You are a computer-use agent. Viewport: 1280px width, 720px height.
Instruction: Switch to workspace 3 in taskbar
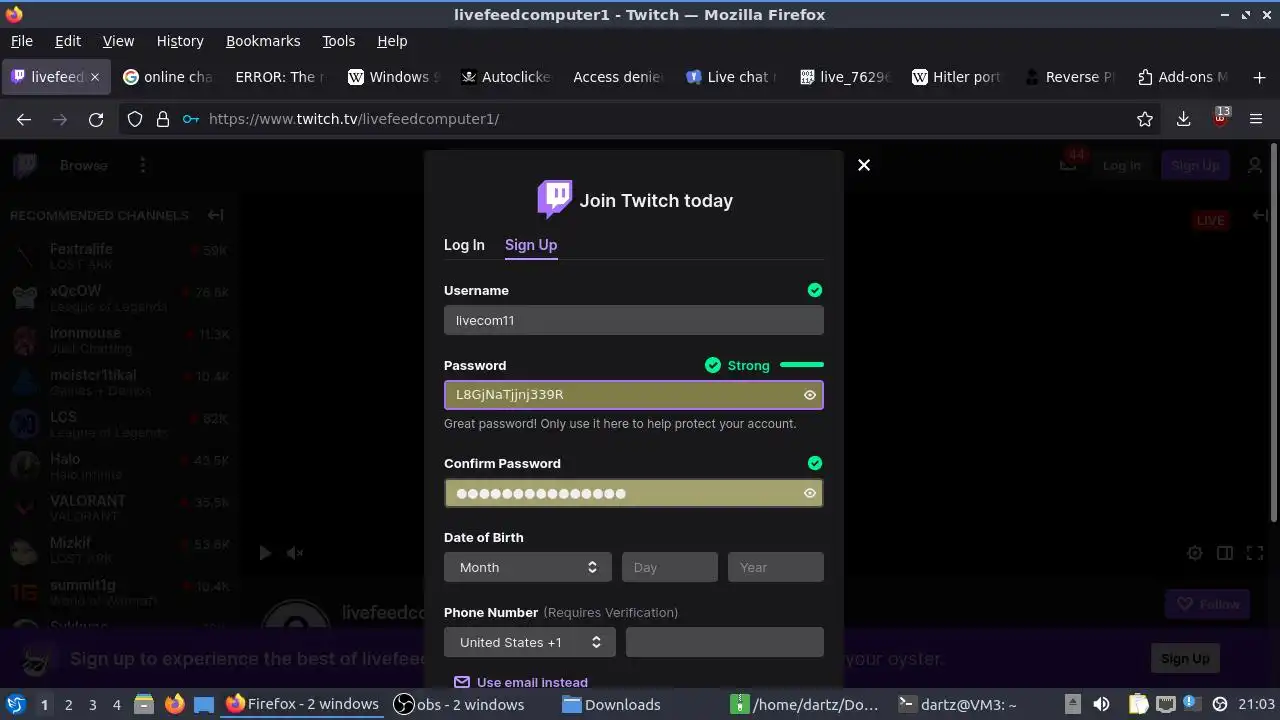pyautogui.click(x=92, y=705)
